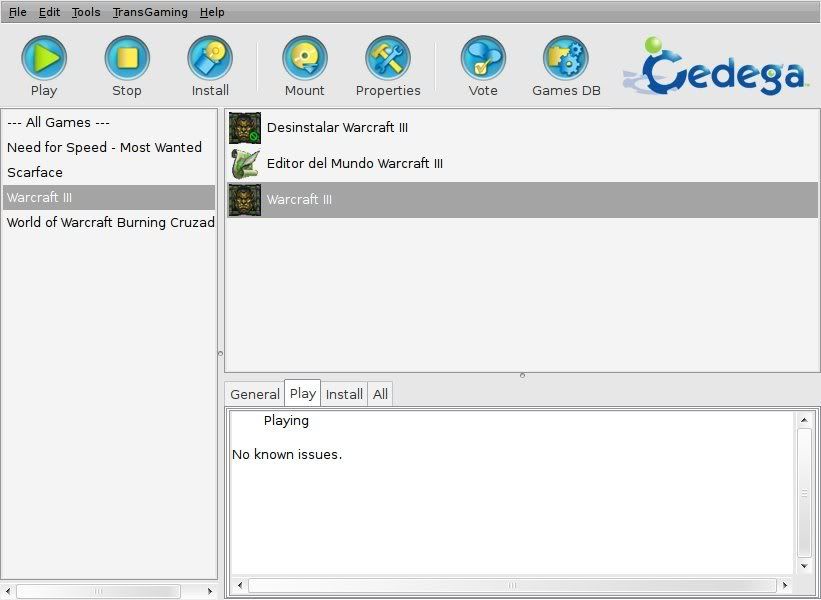Open the Tools menu
Image resolution: width=821 pixels, height=600 pixels.
tap(86, 12)
